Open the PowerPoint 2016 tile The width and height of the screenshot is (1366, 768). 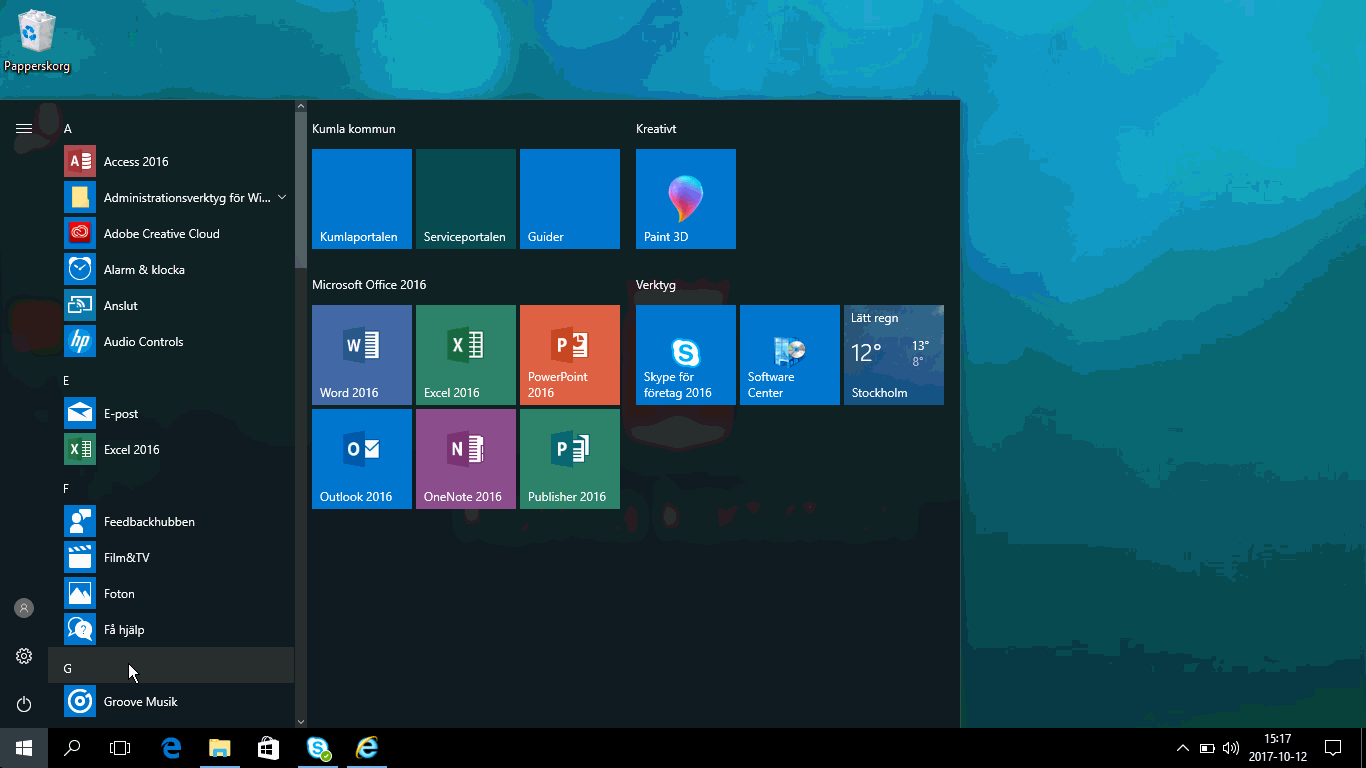569,355
